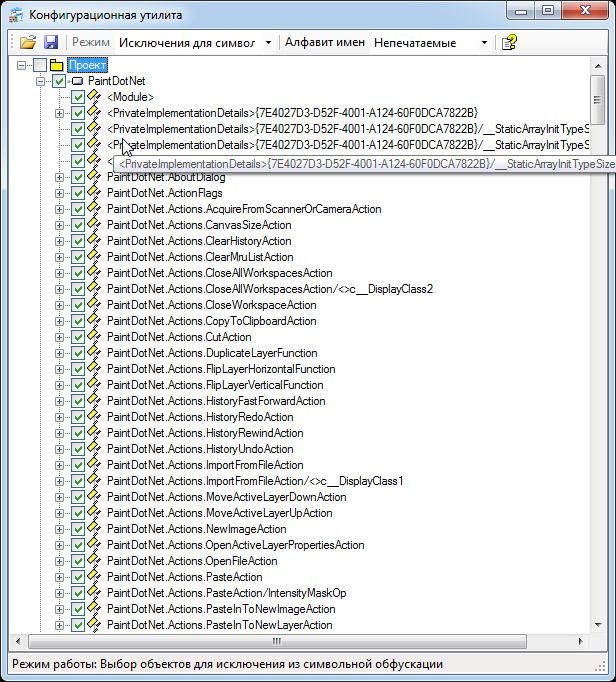Uncheck PaintDotNet.Actions.PasteAction checkbox
Image resolution: width=616 pixels, height=682 pixels.
[x=78, y=577]
